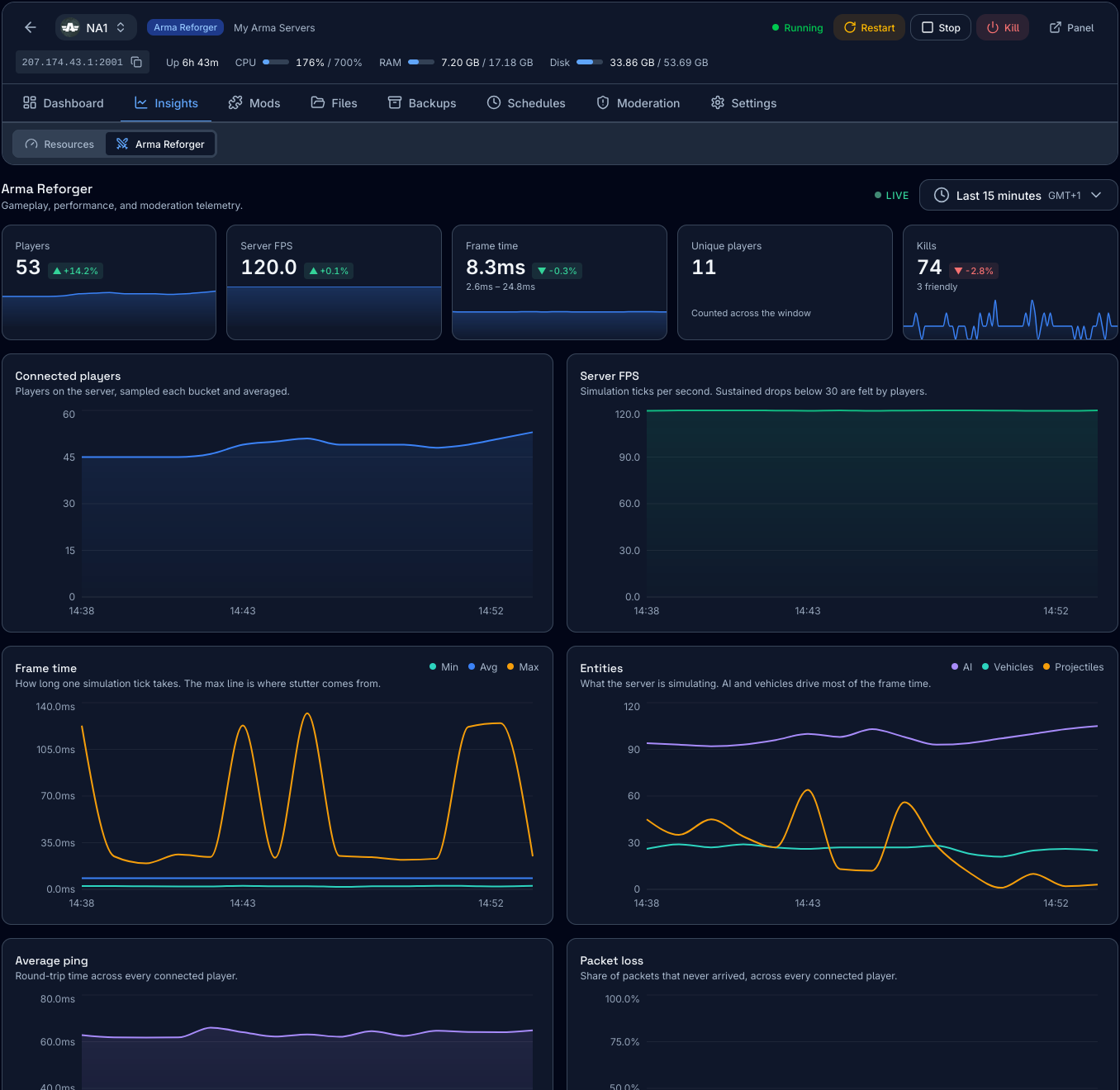Click the Backups archive box icon

pos(395,102)
